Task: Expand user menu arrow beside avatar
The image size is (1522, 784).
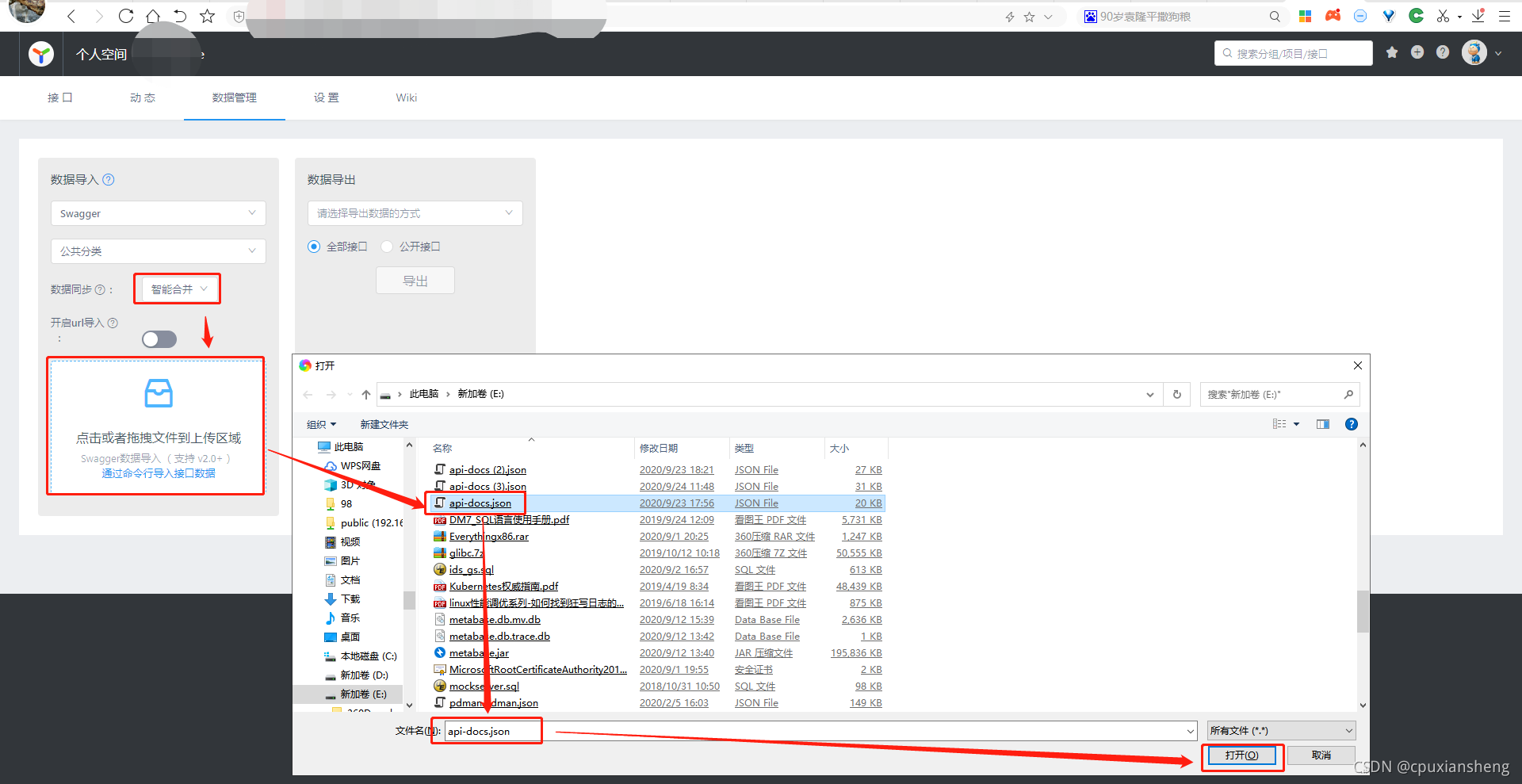Action: [1498, 54]
